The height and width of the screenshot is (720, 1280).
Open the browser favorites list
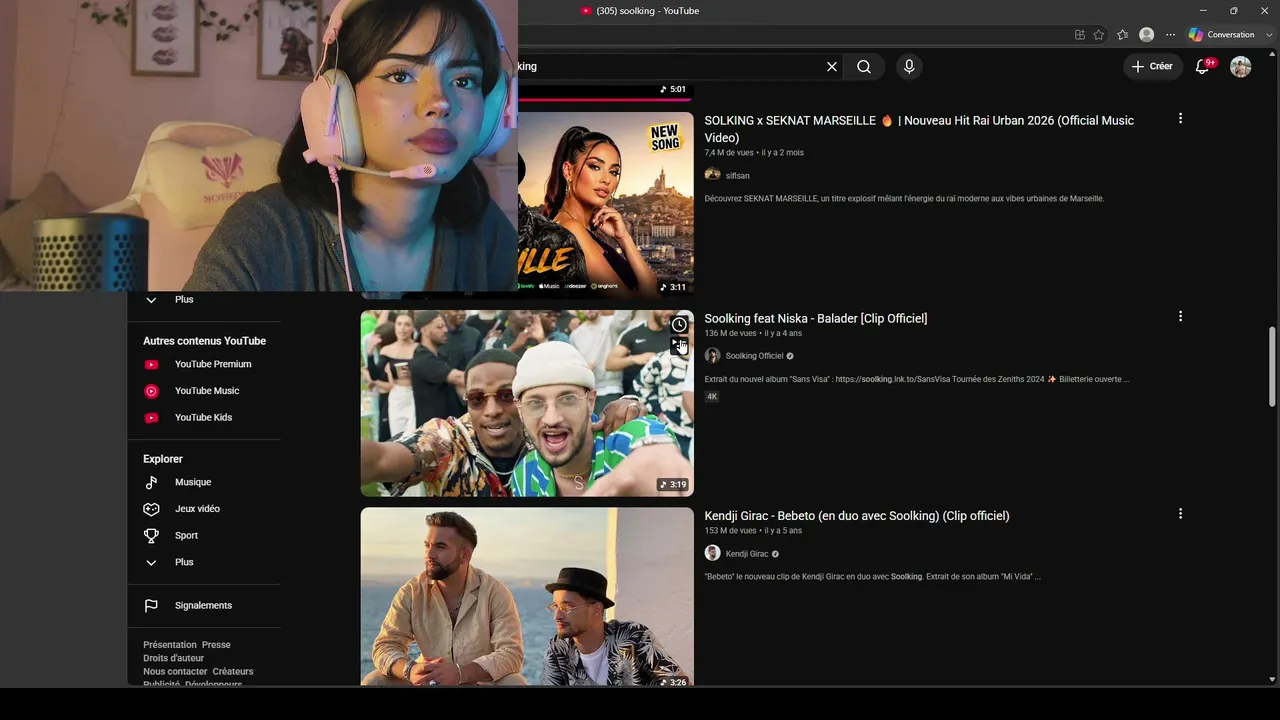pos(1123,35)
